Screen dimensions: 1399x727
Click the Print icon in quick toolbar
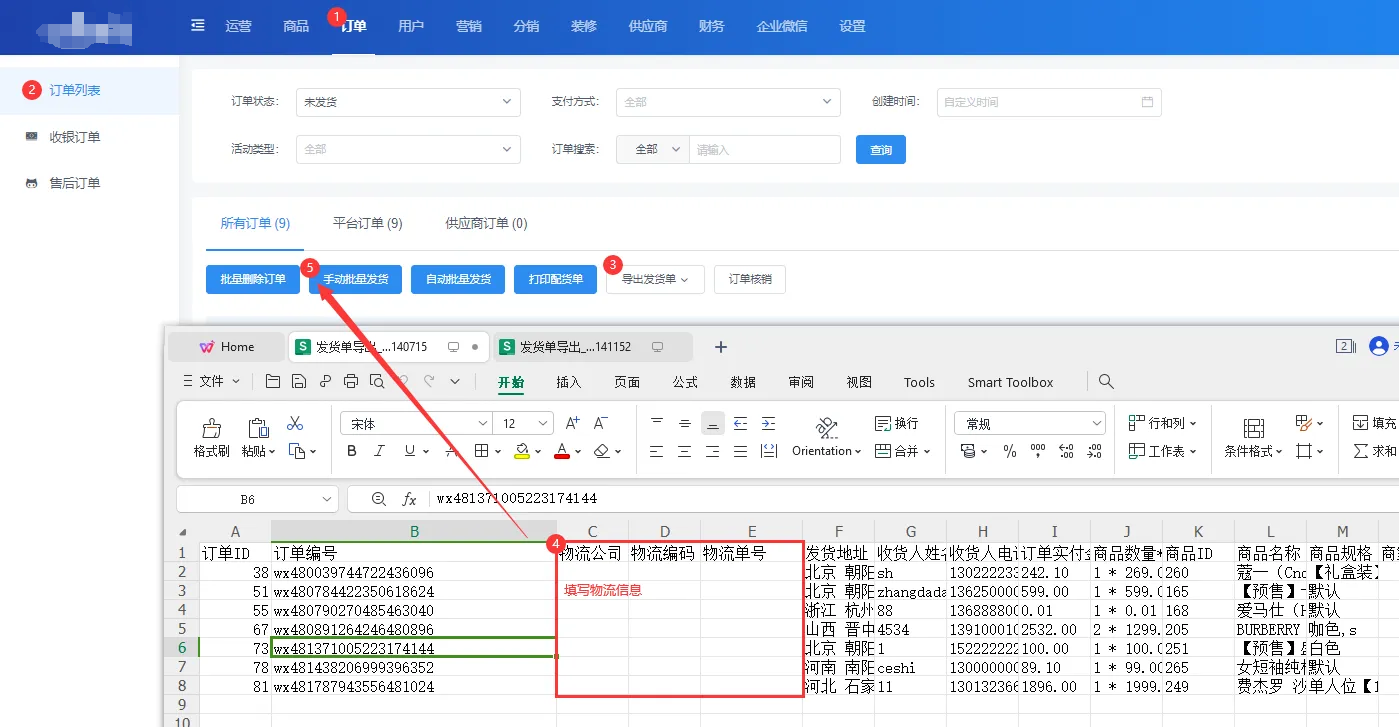click(351, 381)
